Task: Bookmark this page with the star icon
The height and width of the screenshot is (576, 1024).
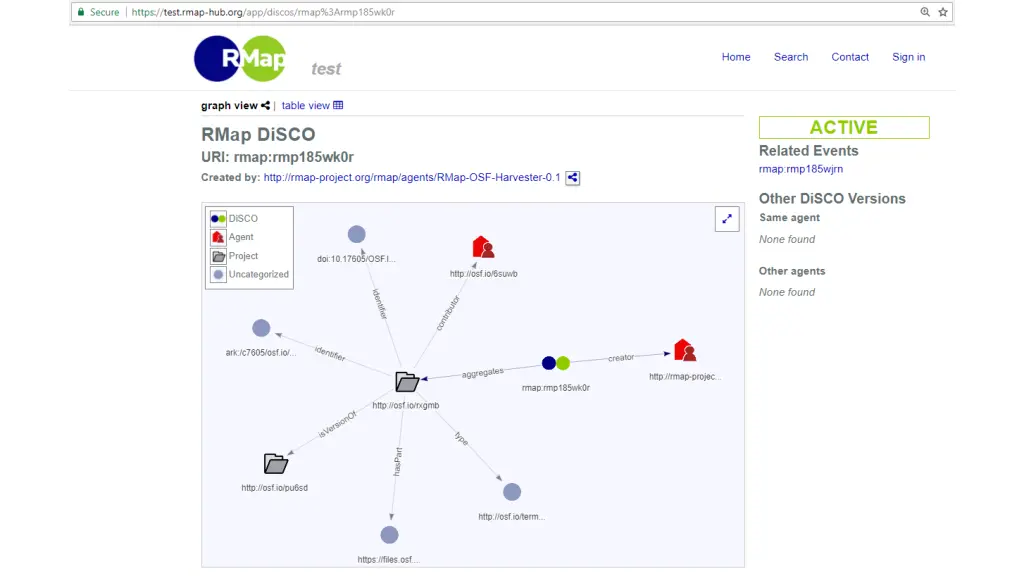Action: pos(943,12)
